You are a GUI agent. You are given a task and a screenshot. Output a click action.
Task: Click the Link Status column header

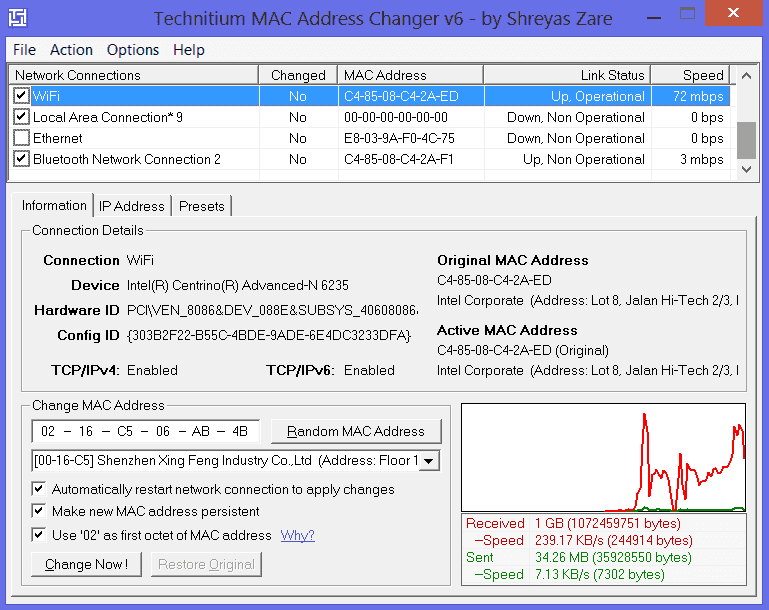tap(567, 75)
